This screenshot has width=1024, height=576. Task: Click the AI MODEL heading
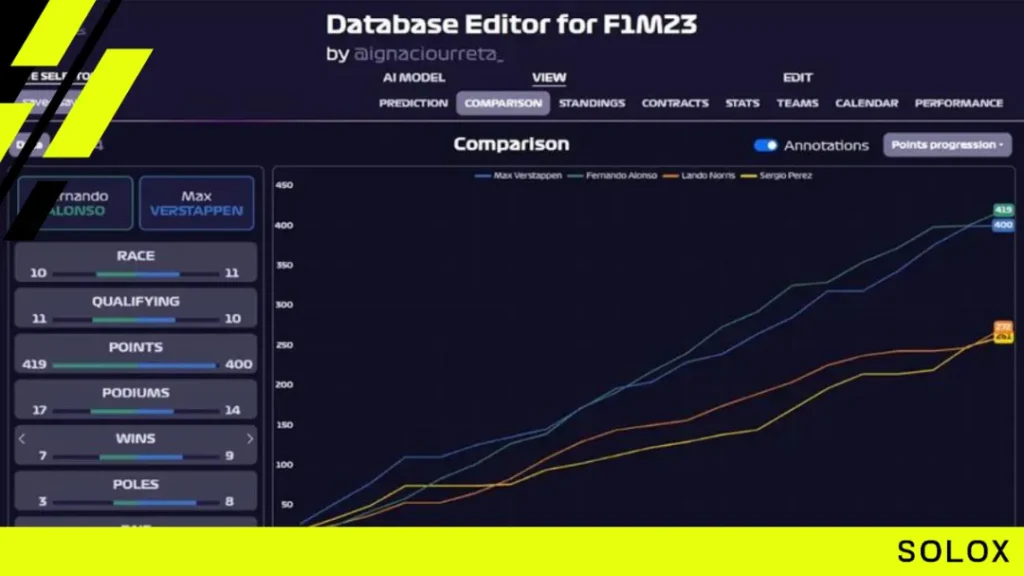413,78
